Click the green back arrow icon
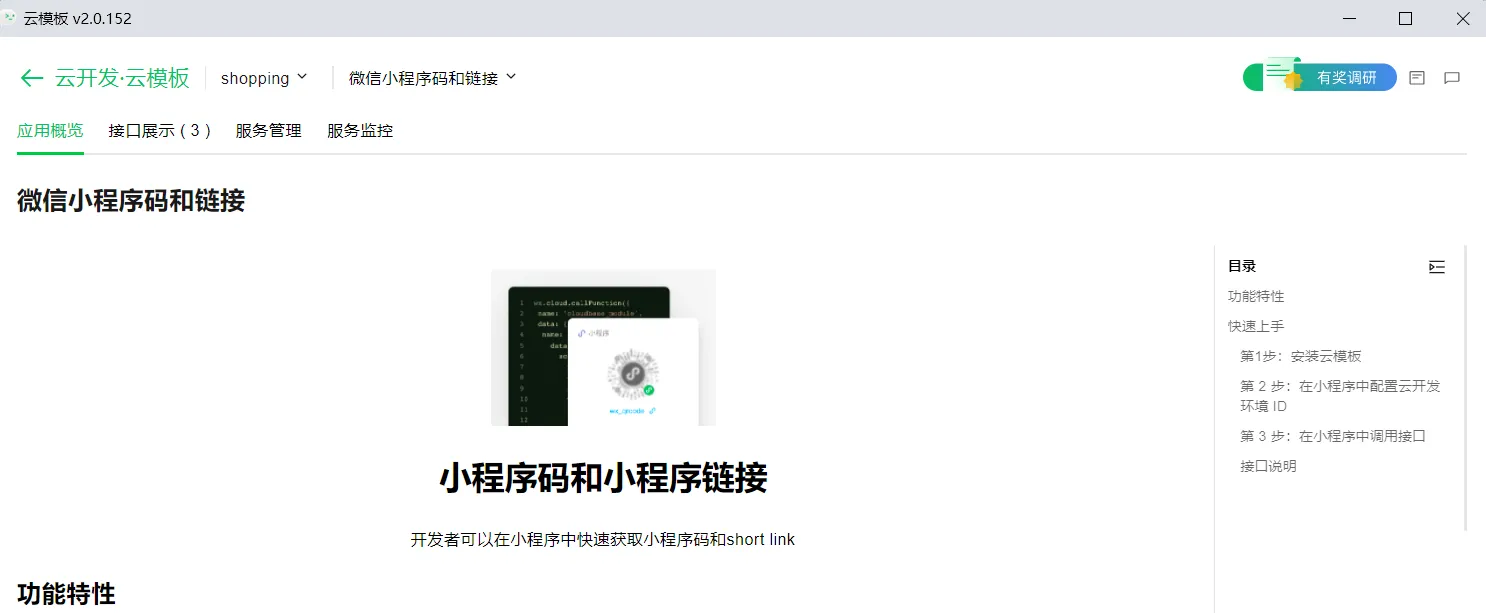Image resolution: width=1486 pixels, height=613 pixels. (31, 78)
